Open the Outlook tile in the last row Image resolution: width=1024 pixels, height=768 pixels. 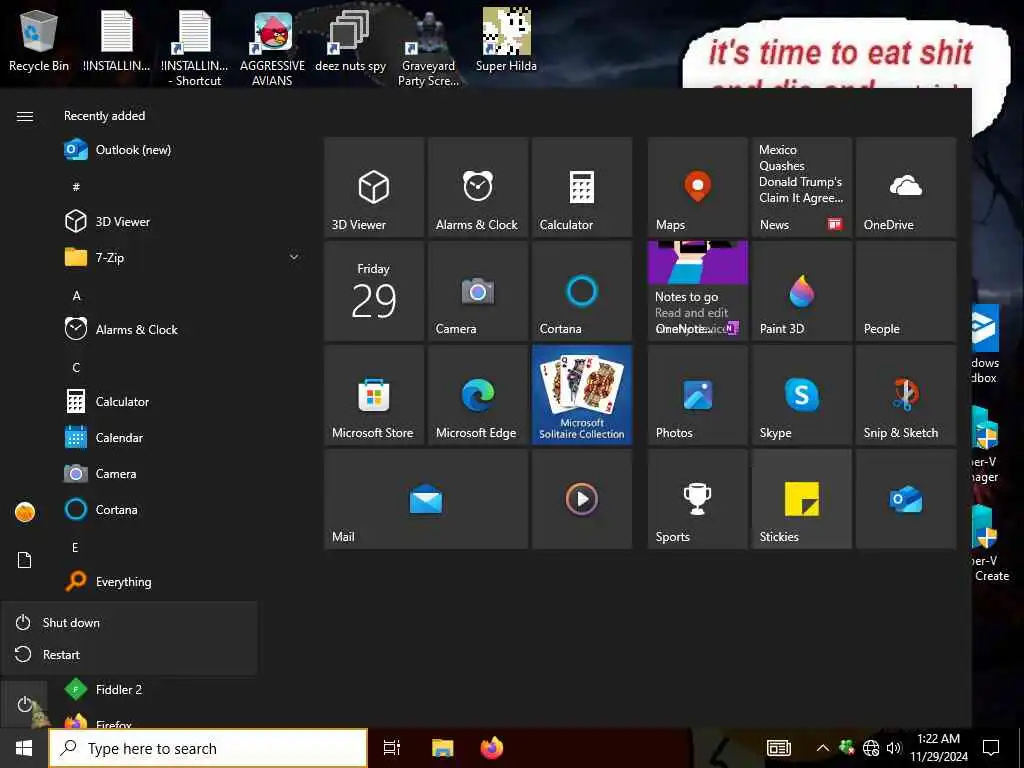point(905,499)
